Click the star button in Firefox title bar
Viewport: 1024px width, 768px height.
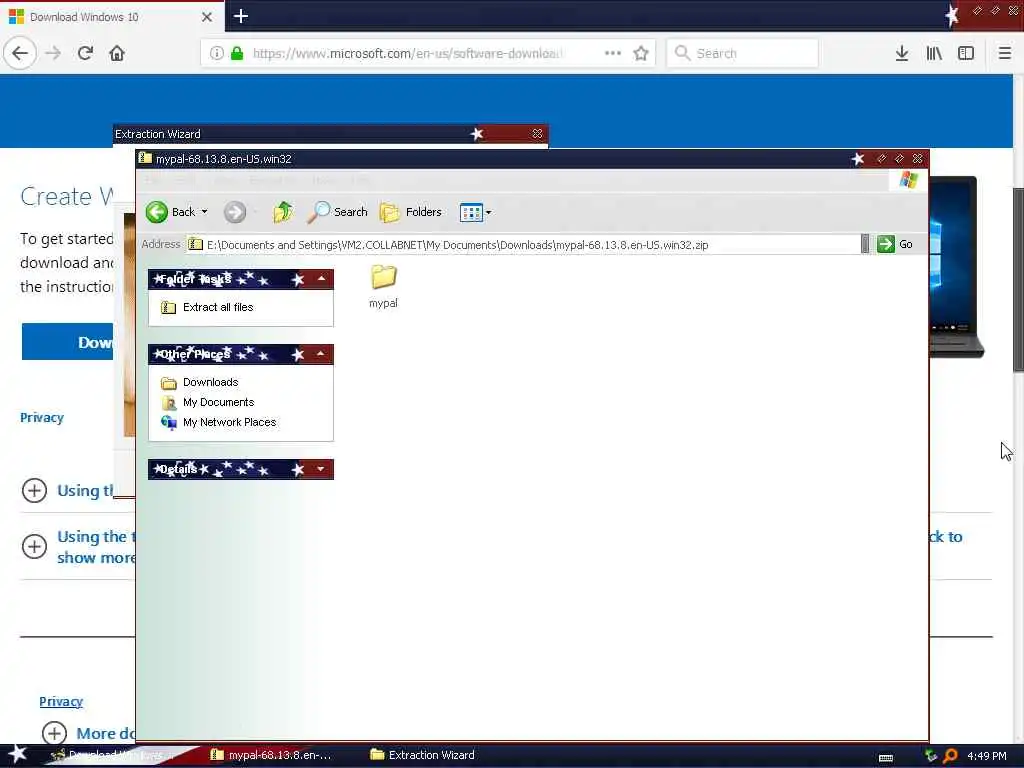point(952,14)
